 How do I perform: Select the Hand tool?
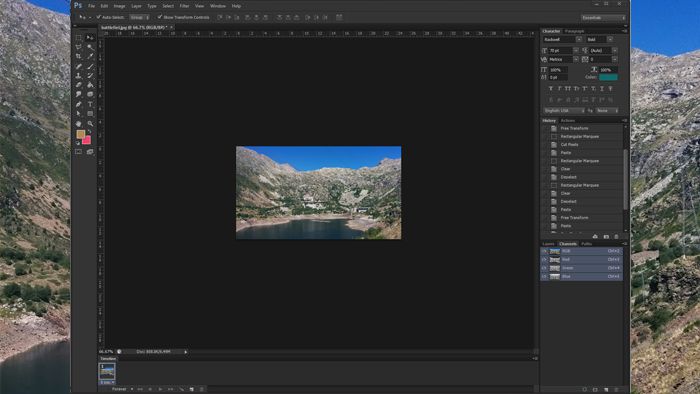pyautogui.click(x=79, y=123)
